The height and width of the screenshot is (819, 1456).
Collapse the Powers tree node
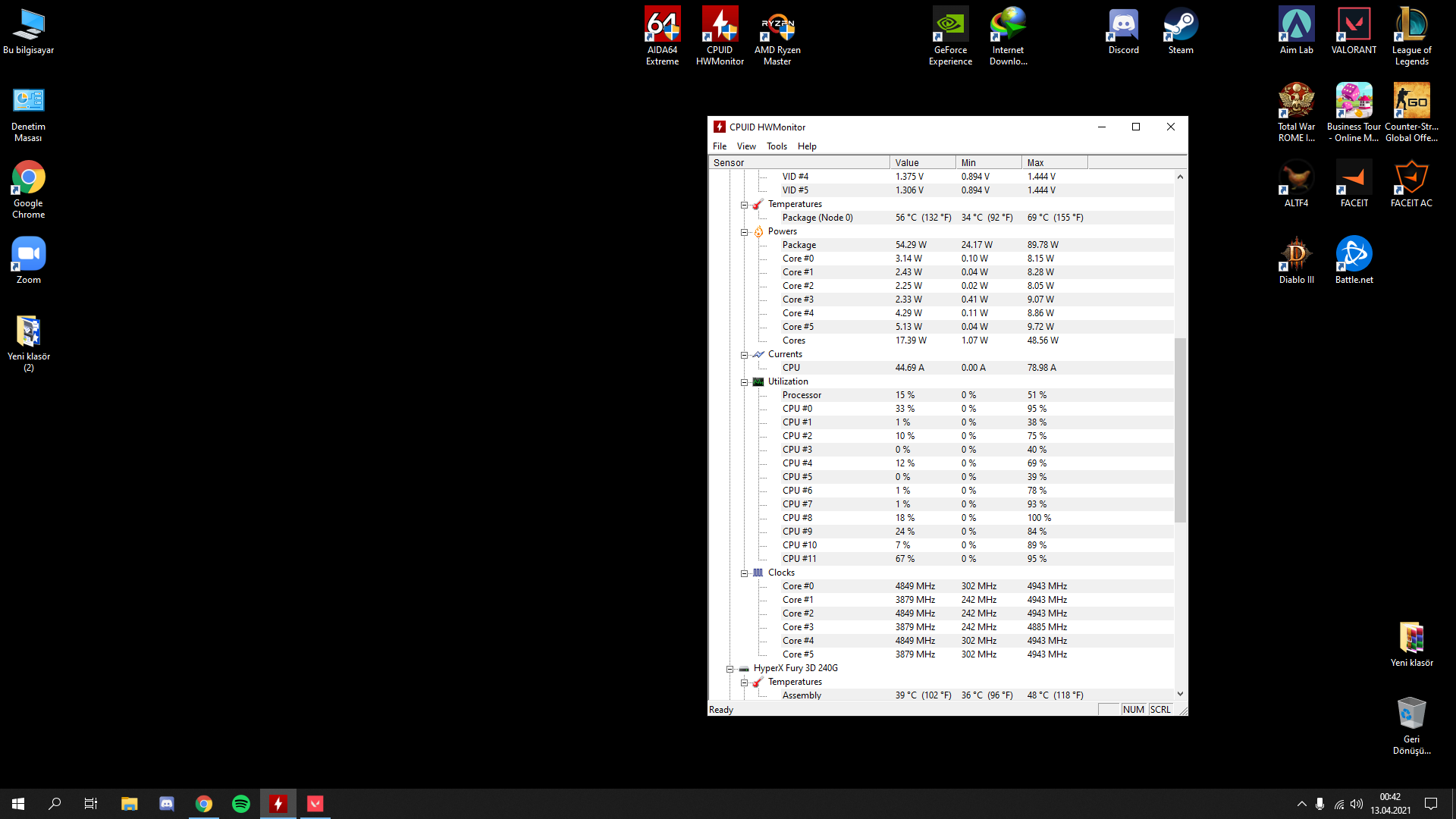(744, 232)
